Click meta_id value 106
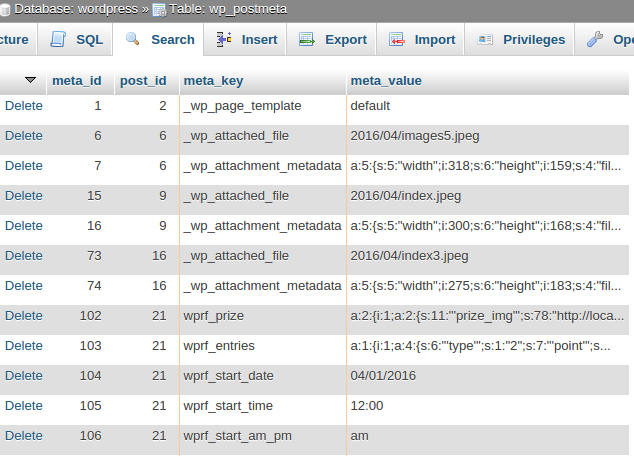This screenshot has width=634, height=456. (91, 436)
